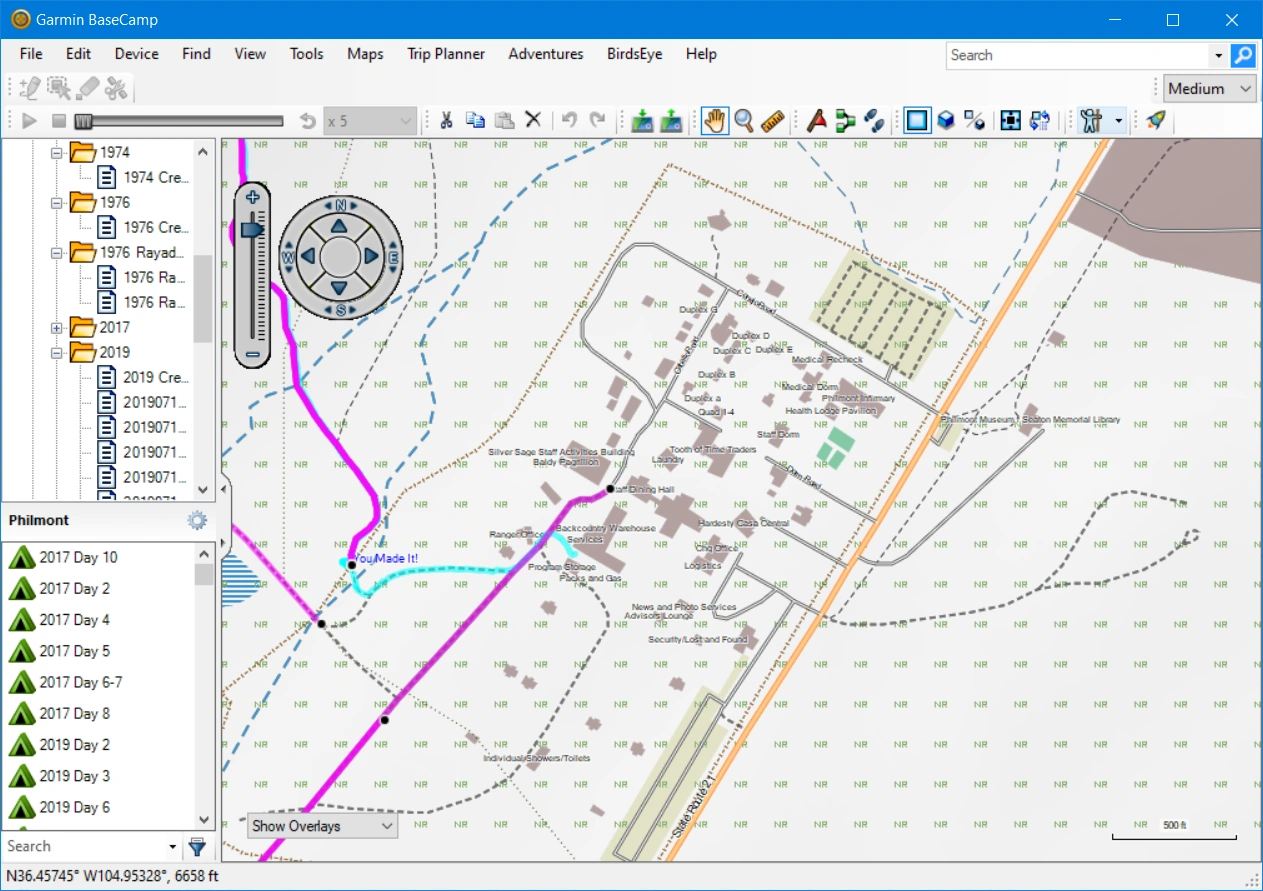Click the bottom-left Search field
Image resolution: width=1263 pixels, height=891 pixels.
tap(86, 846)
